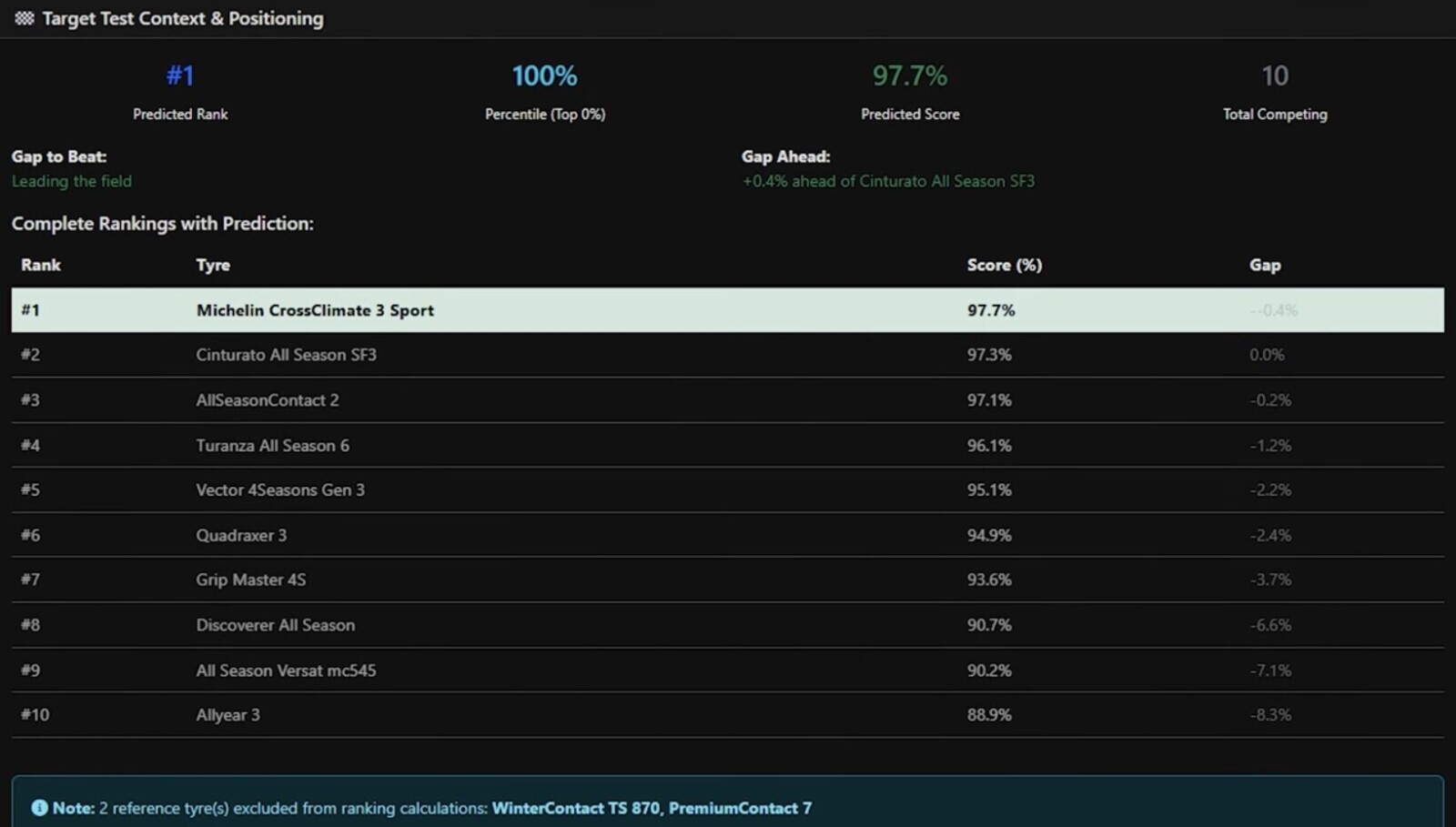Click the 94.9% score for Quadraxer 3
This screenshot has height=827, width=1456.
click(x=989, y=535)
